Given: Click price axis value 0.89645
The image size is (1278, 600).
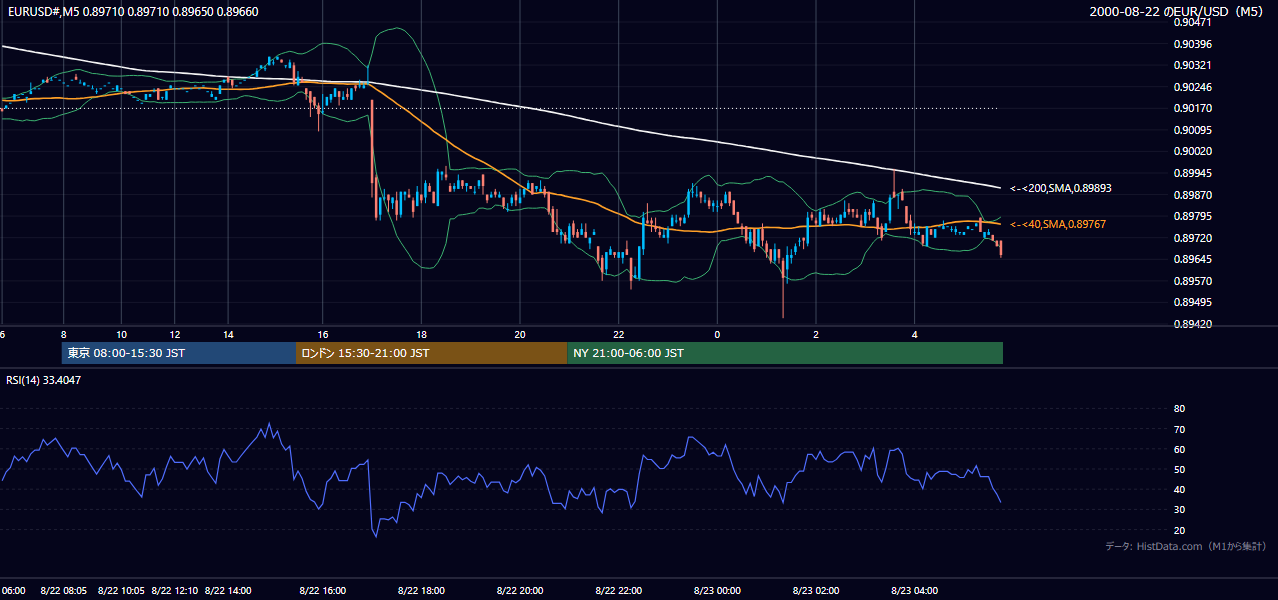Looking at the screenshot, I should coord(1192,259).
